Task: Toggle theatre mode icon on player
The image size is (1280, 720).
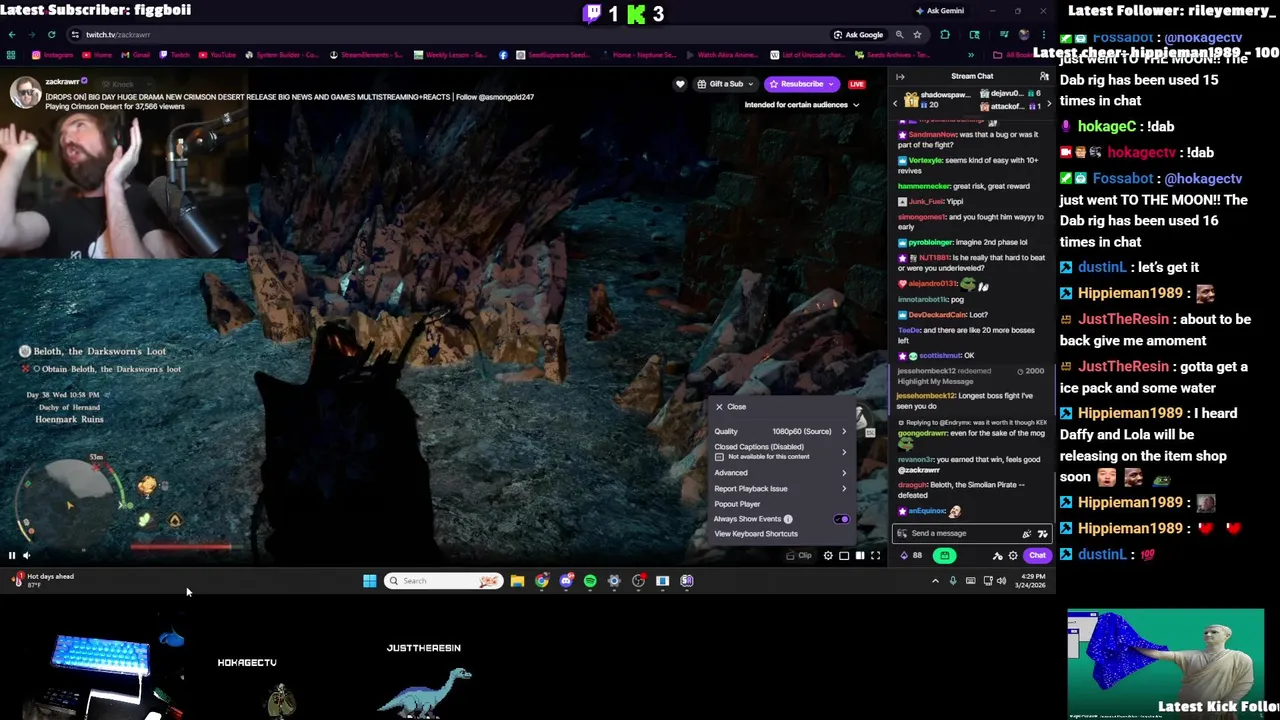Action: tap(844, 555)
